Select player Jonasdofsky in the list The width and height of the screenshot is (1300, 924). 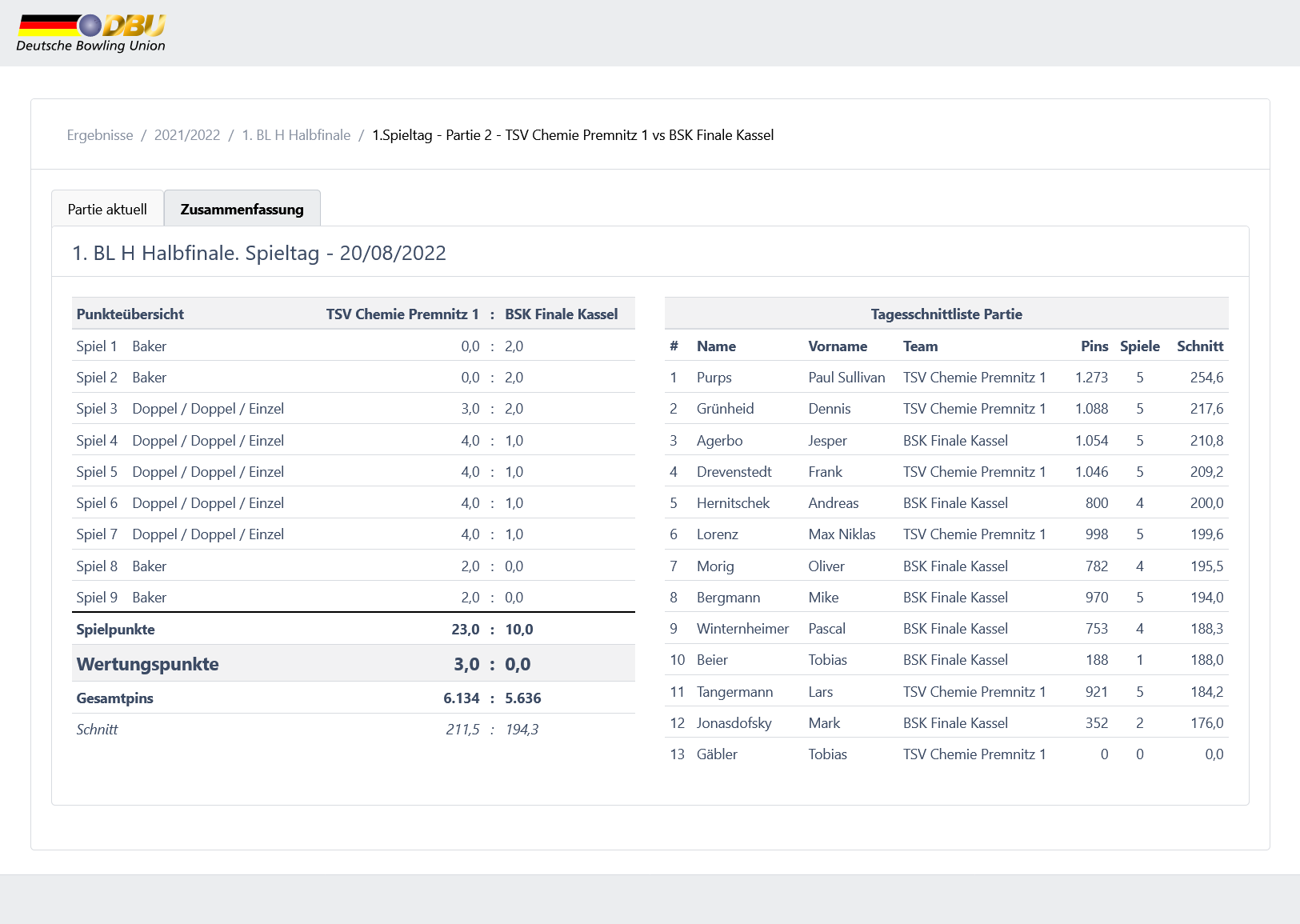[946, 722]
